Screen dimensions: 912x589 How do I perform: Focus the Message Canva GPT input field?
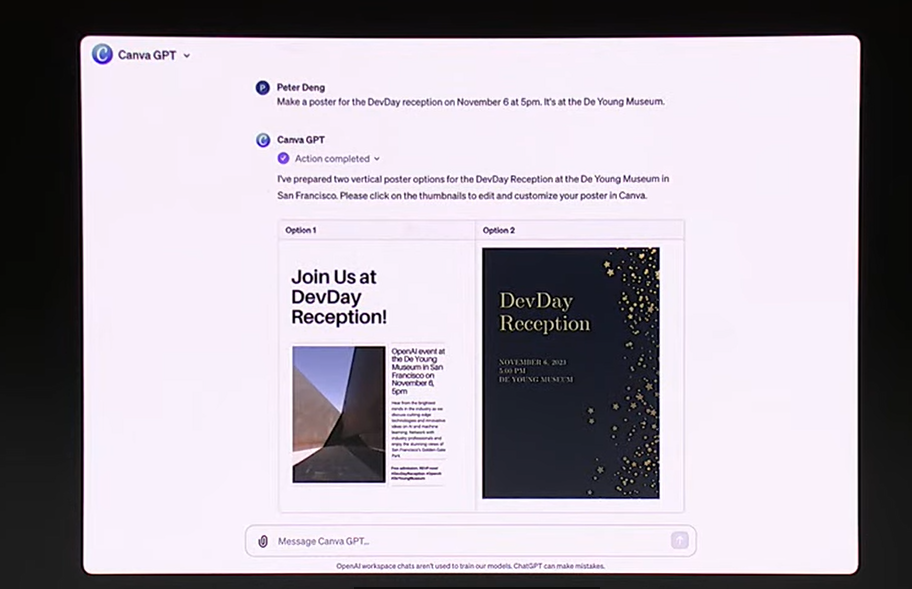tap(471, 541)
